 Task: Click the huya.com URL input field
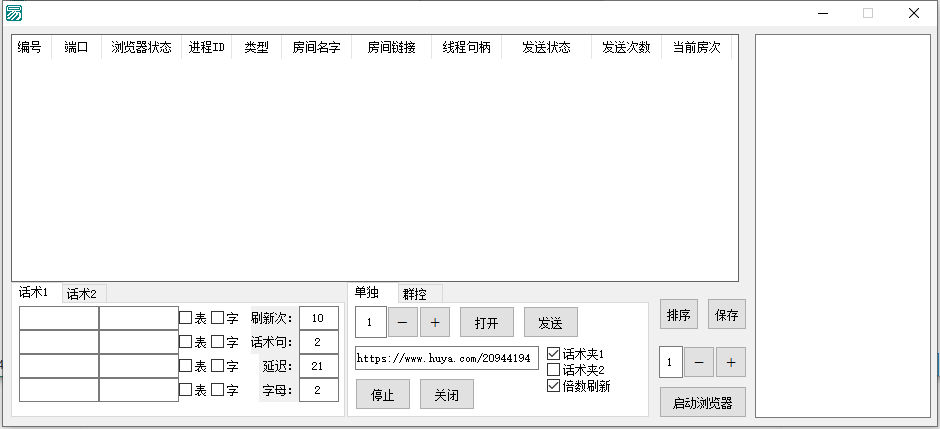[446, 357]
